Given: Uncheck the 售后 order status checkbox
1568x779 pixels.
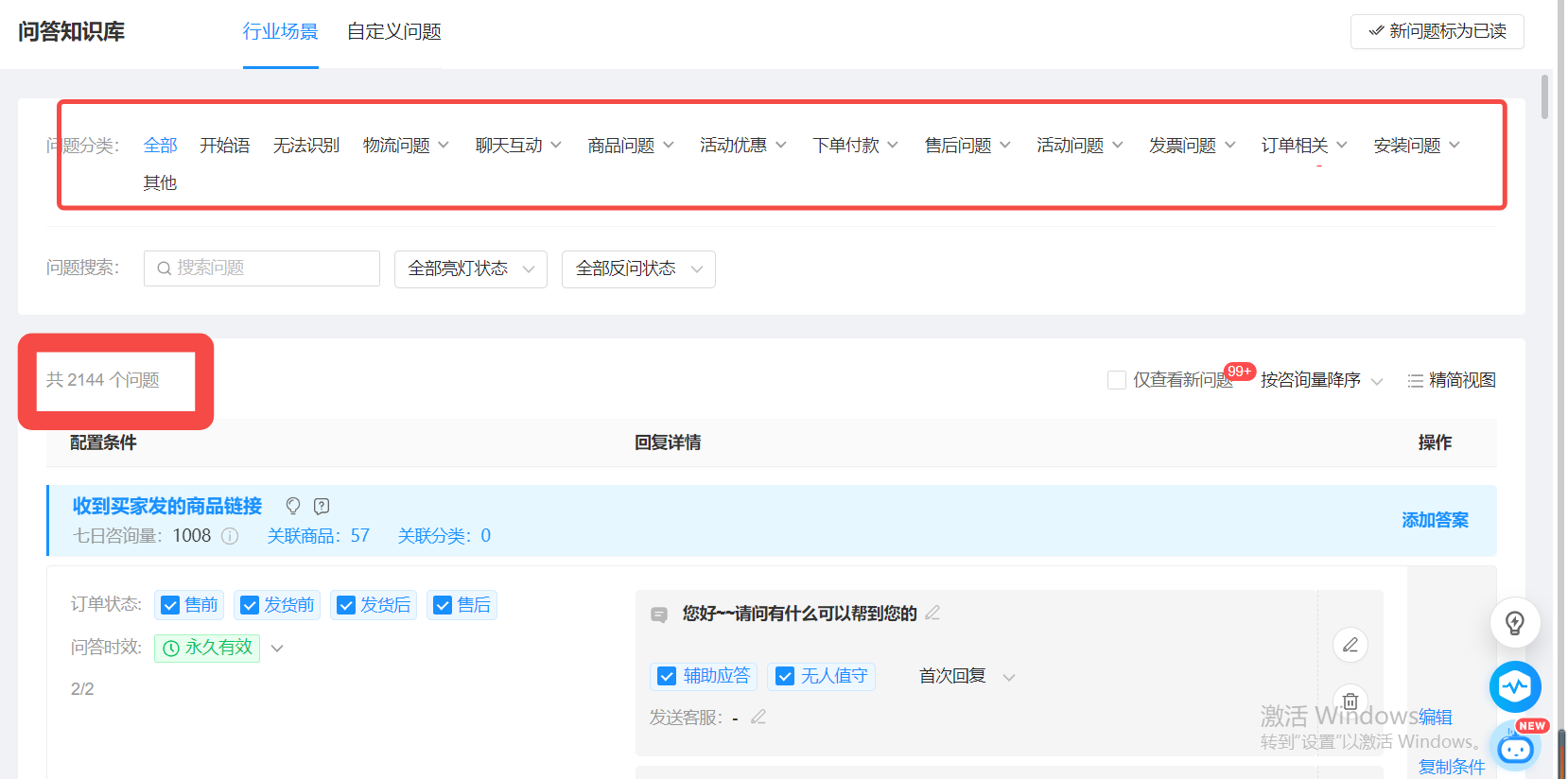Looking at the screenshot, I should click(x=443, y=605).
